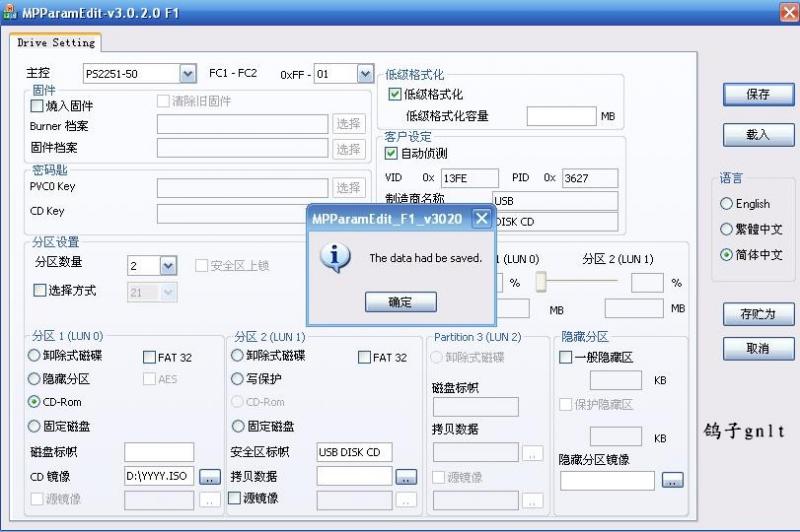The width and height of the screenshot is (800, 532).
Task: Click the browse button next to CD 镜像 path
Action: coord(209,477)
